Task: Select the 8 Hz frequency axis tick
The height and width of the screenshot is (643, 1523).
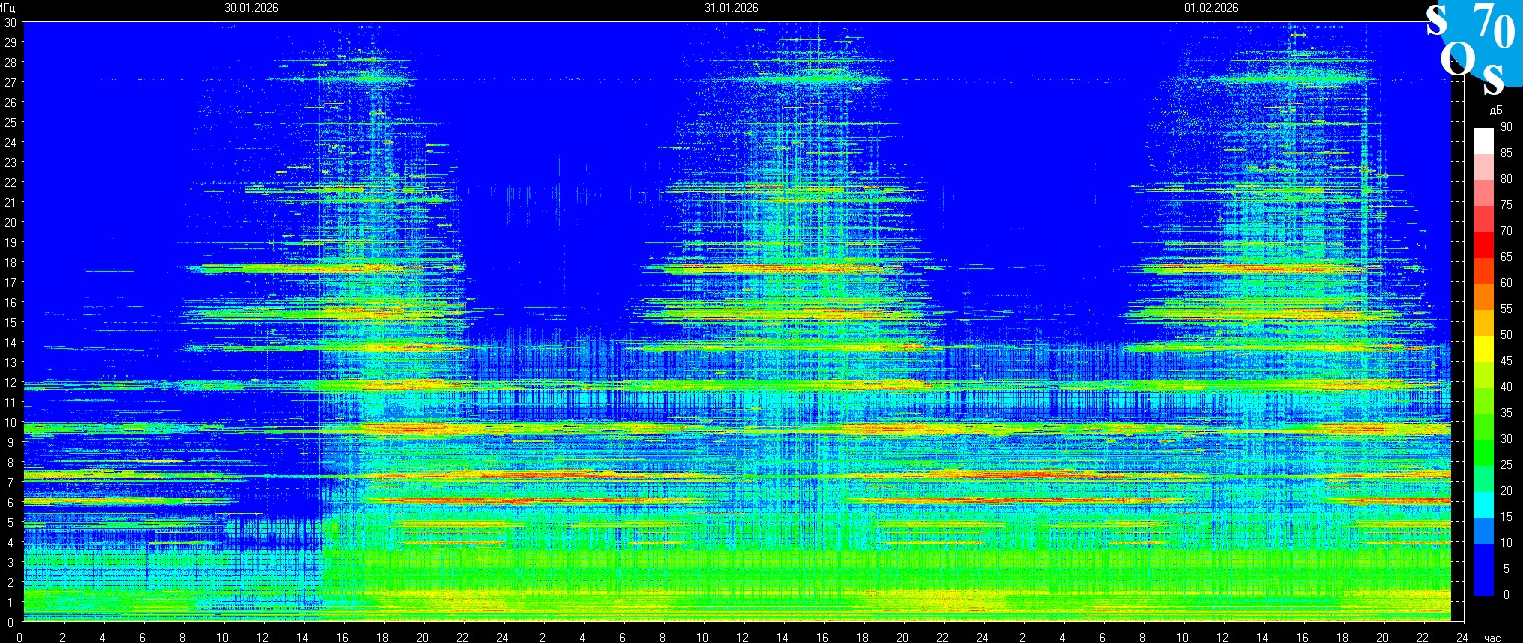Action: (x=10, y=462)
